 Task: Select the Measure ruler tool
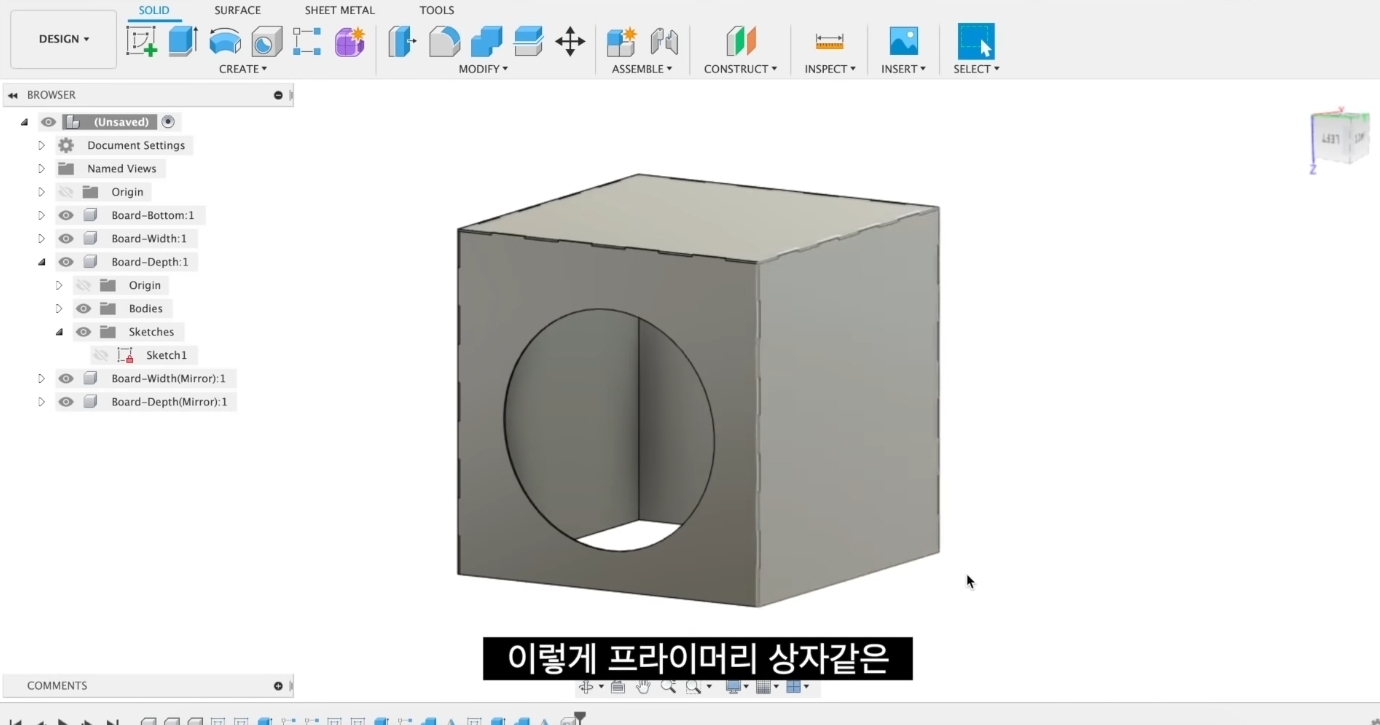click(830, 41)
